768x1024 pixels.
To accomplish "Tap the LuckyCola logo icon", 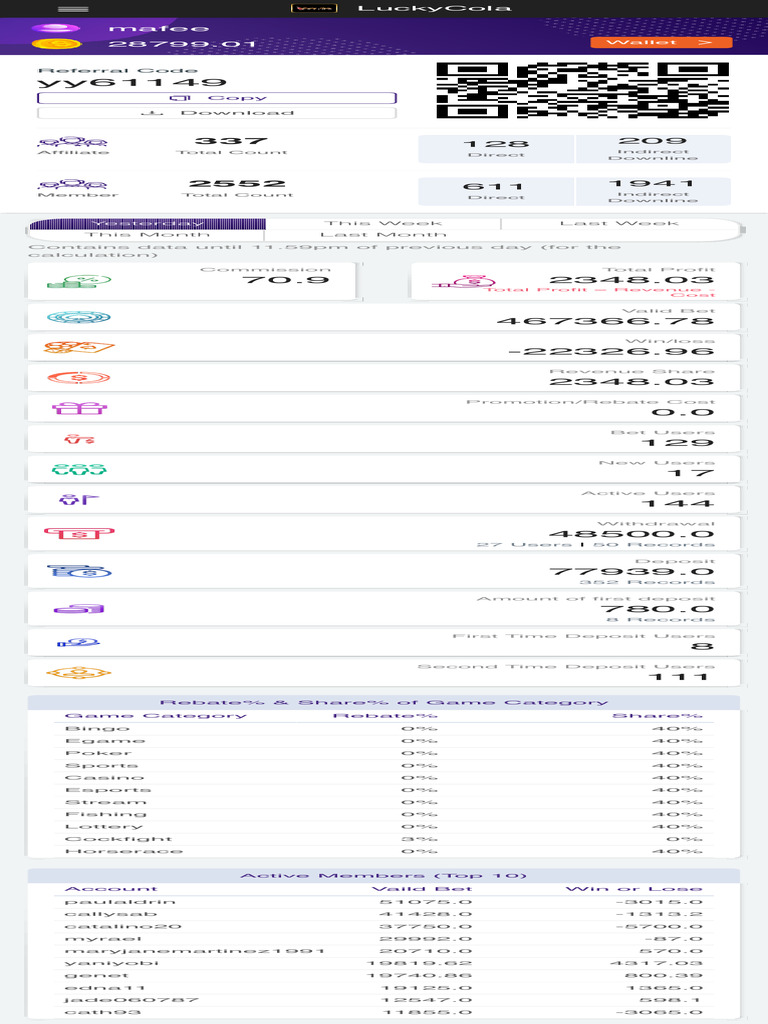I will [313, 8].
